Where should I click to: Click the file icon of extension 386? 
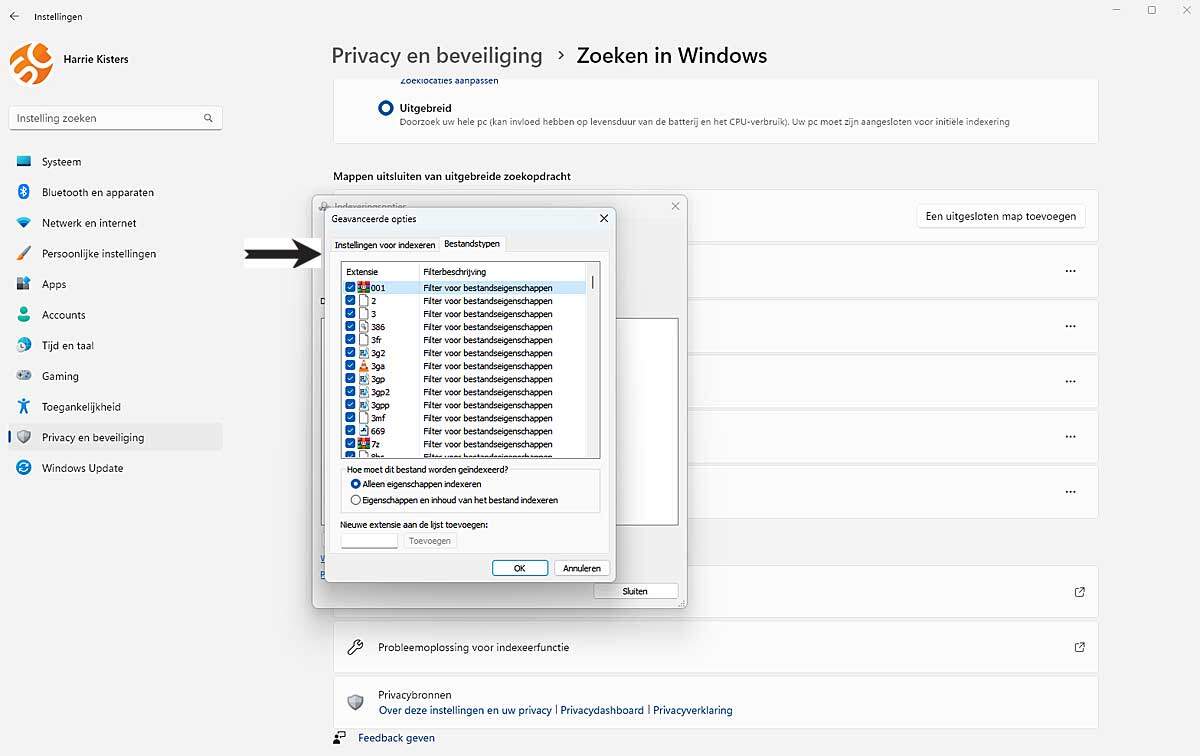(363, 327)
